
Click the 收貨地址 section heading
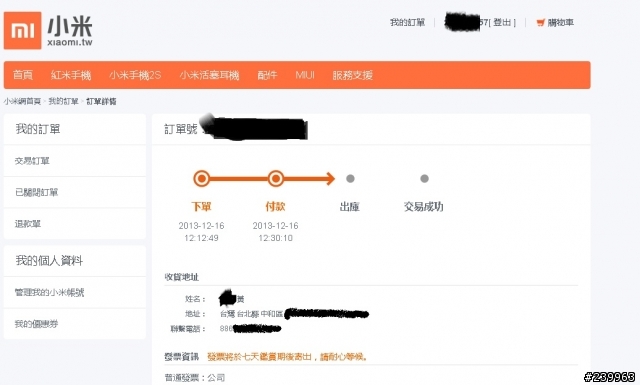click(182, 277)
